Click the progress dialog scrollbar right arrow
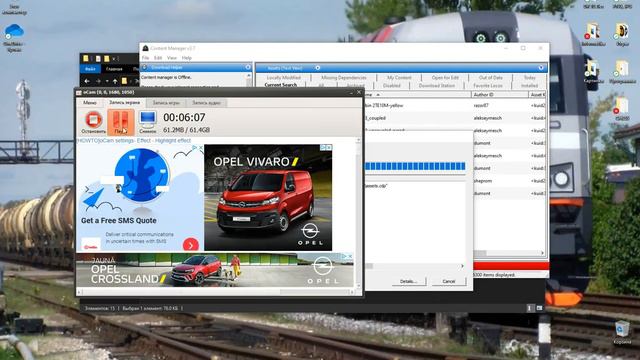Image resolution: width=640 pixels, height=360 pixels. coord(462,266)
